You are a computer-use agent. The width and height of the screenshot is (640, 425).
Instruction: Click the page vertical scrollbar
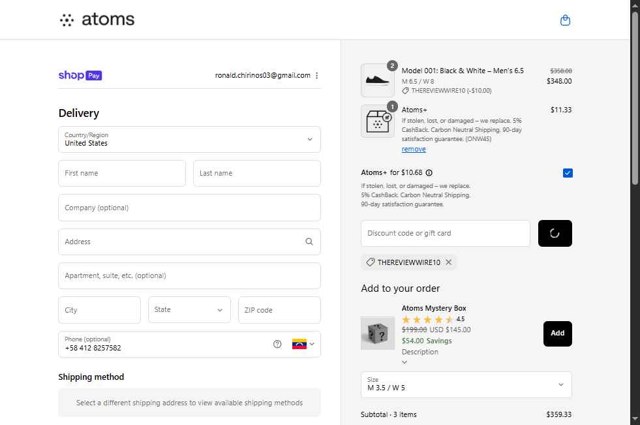click(635, 98)
